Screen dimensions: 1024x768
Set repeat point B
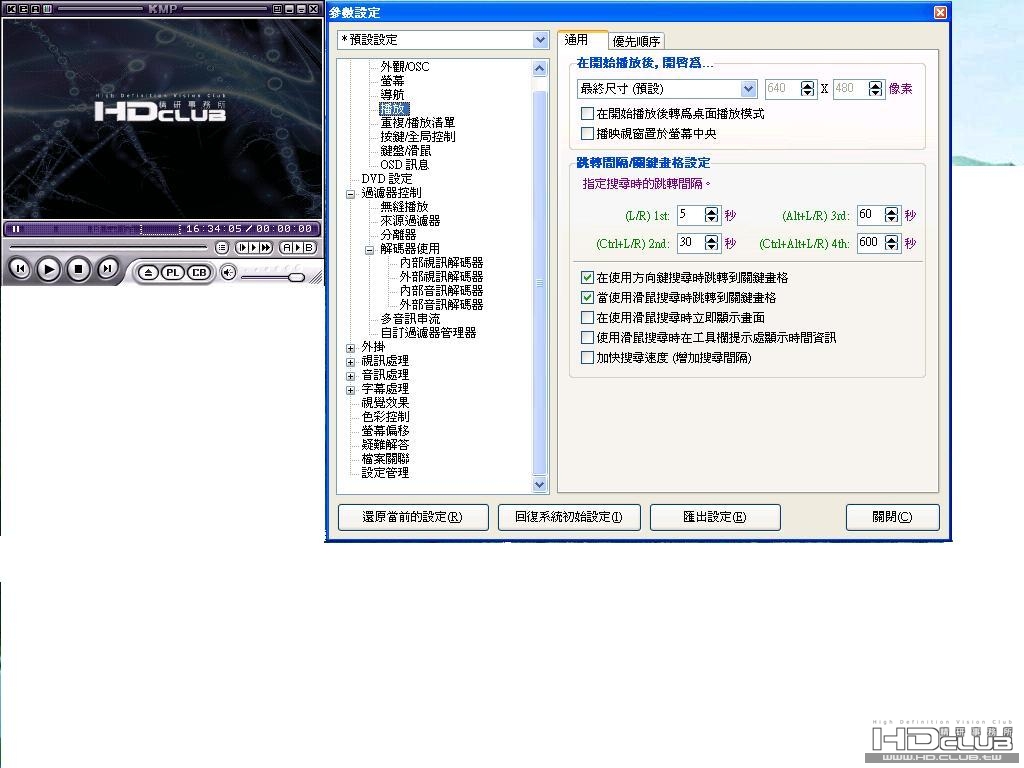coord(309,248)
